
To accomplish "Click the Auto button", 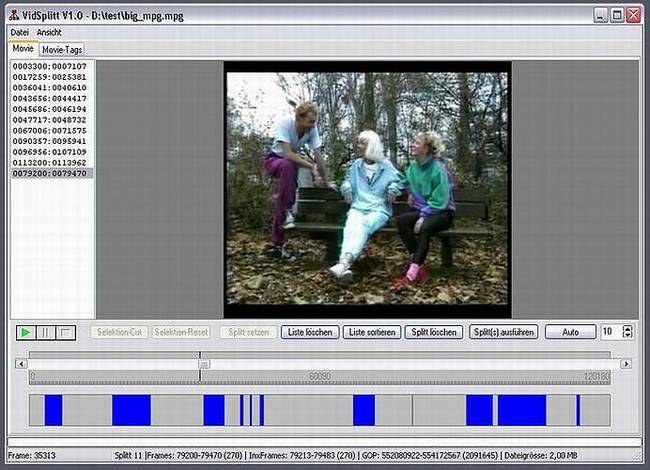I will click(570, 332).
